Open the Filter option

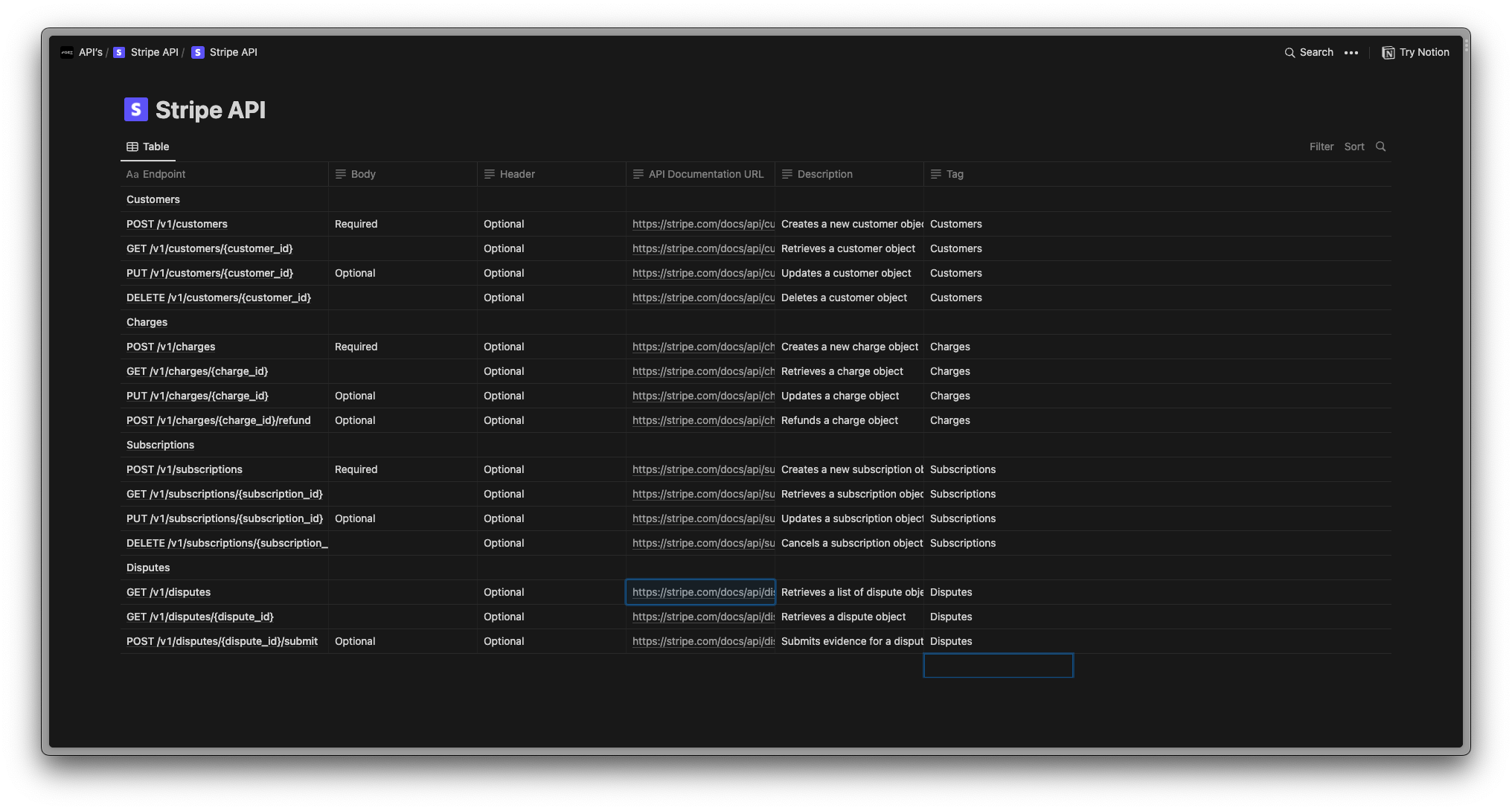point(1322,147)
